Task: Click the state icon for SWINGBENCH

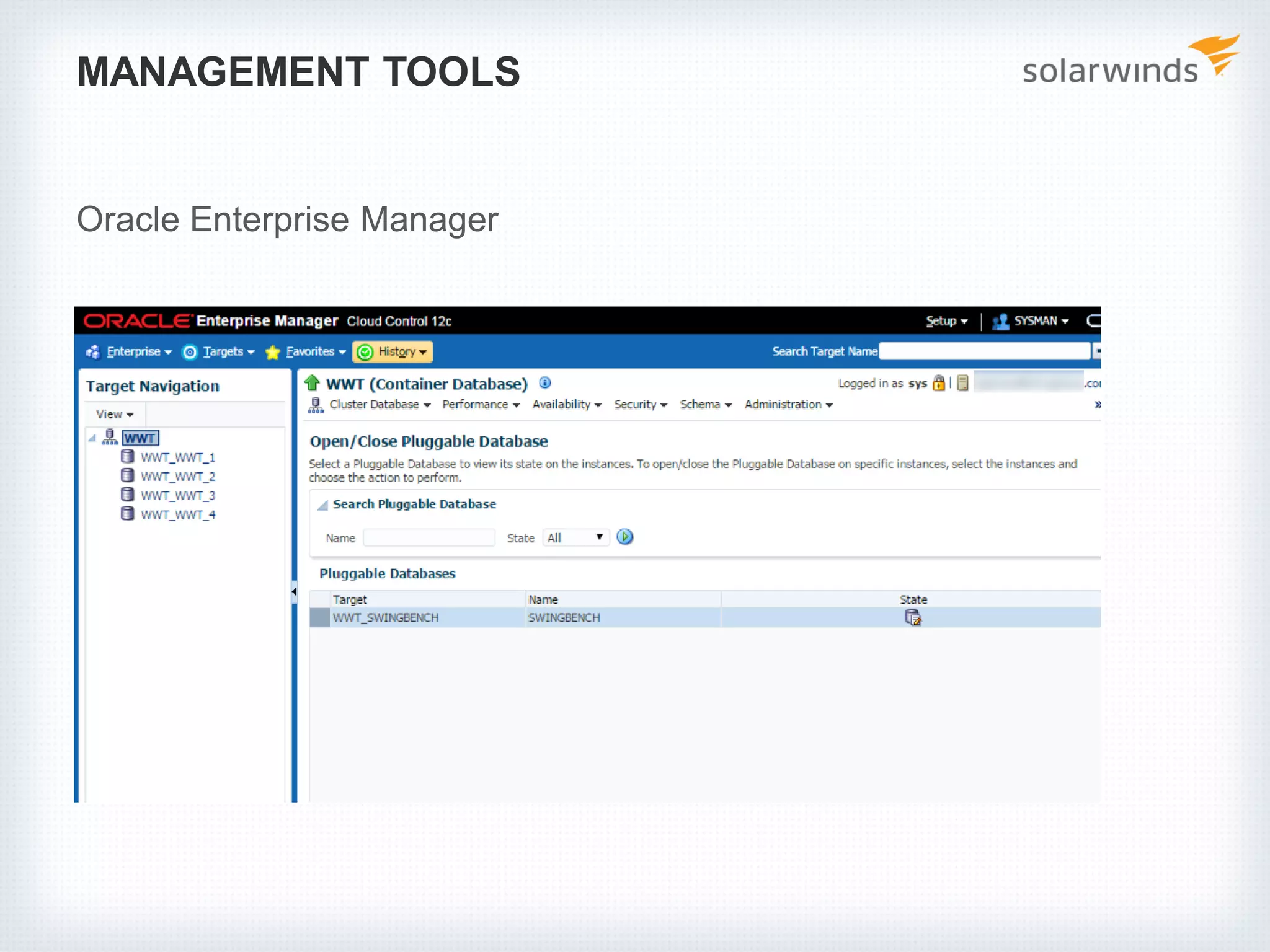Action: [x=913, y=618]
